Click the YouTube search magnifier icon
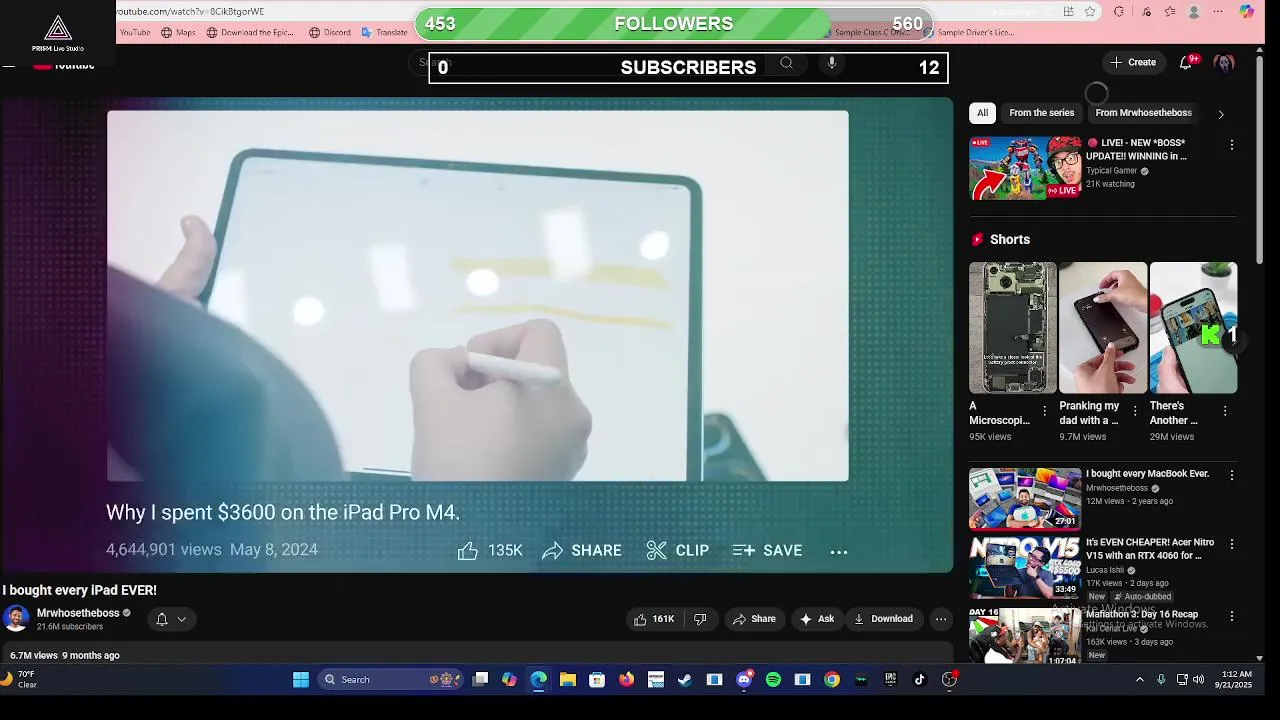This screenshot has width=1280, height=720. tap(786, 63)
